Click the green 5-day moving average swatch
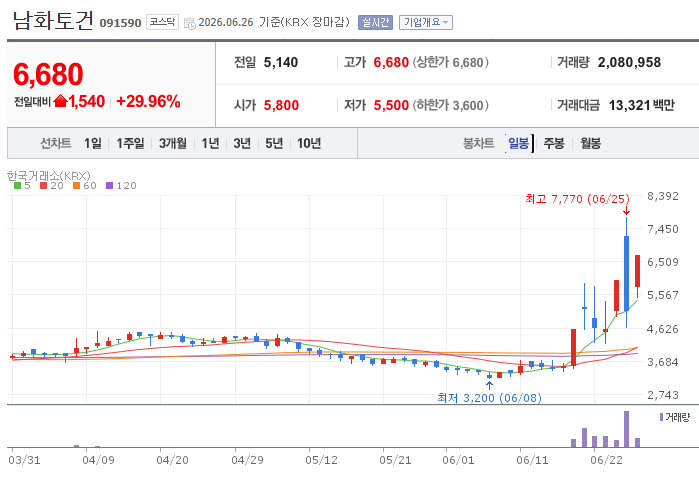699x477 pixels. 17,185
